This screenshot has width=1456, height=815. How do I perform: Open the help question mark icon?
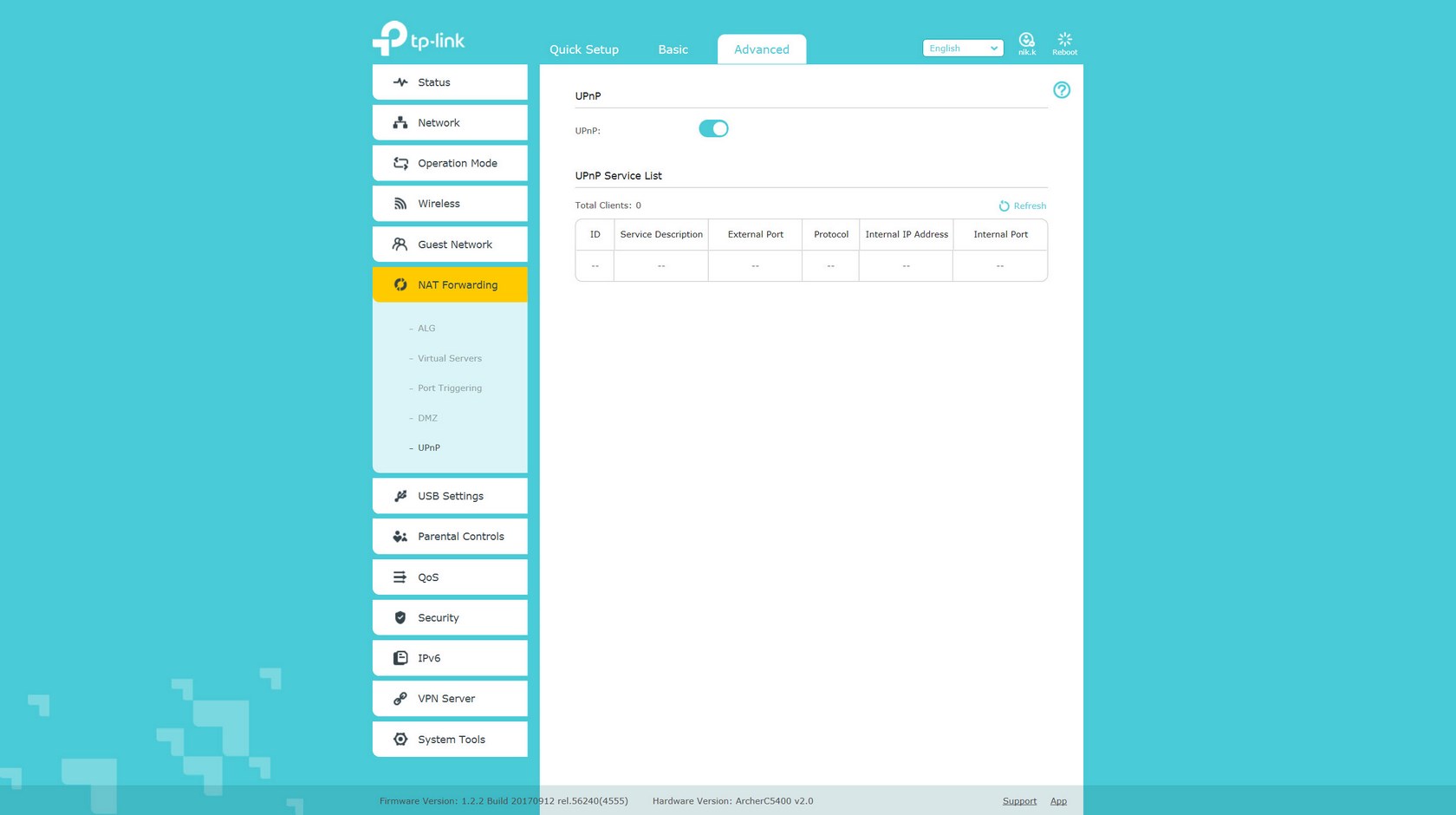(x=1062, y=90)
